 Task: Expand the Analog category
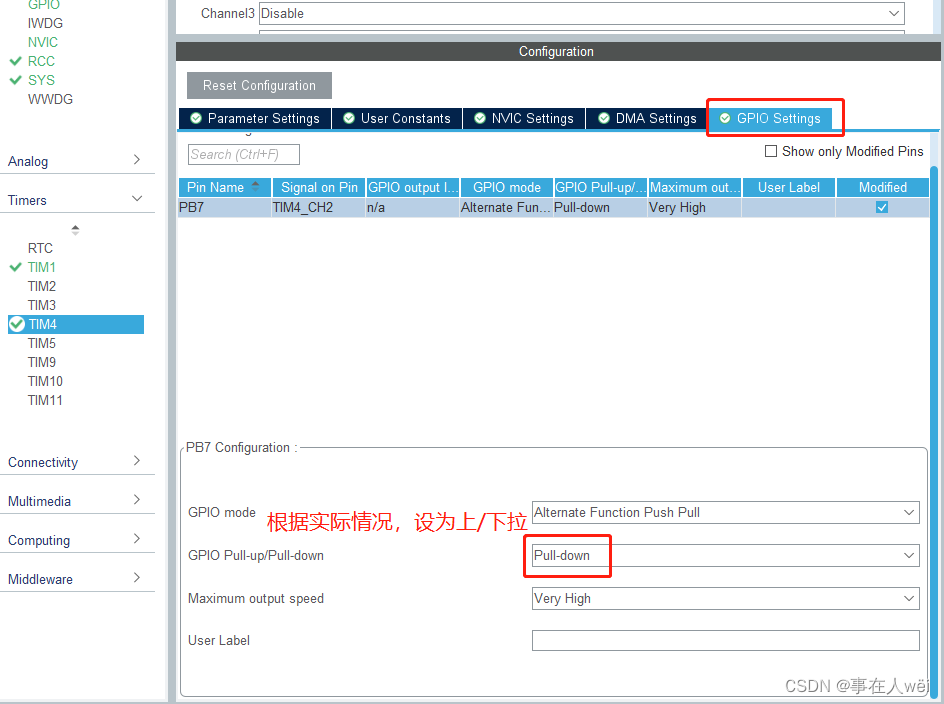click(x=77, y=161)
